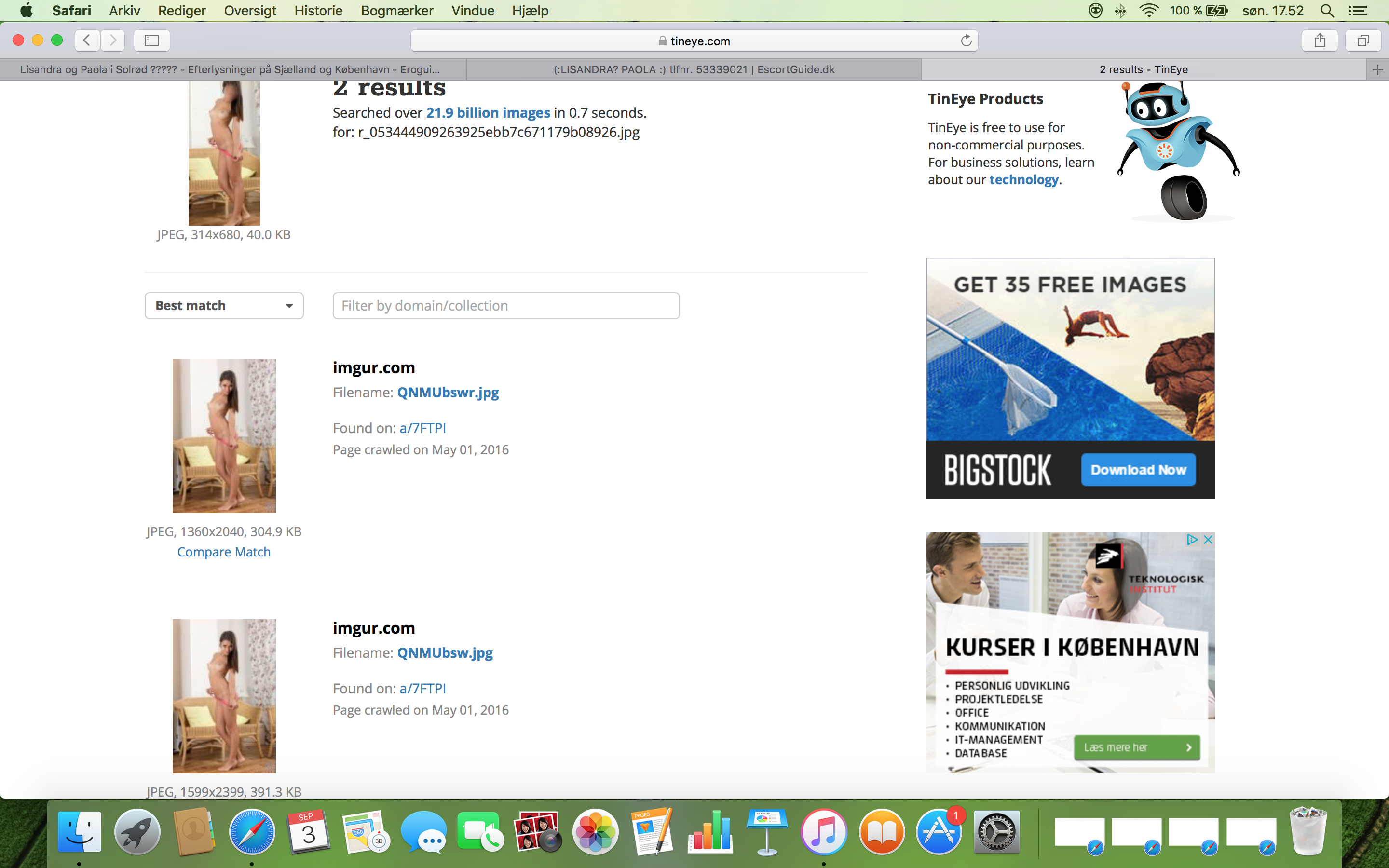Open System Preferences gear in dock
This screenshot has height=868, width=1389.
996,832
